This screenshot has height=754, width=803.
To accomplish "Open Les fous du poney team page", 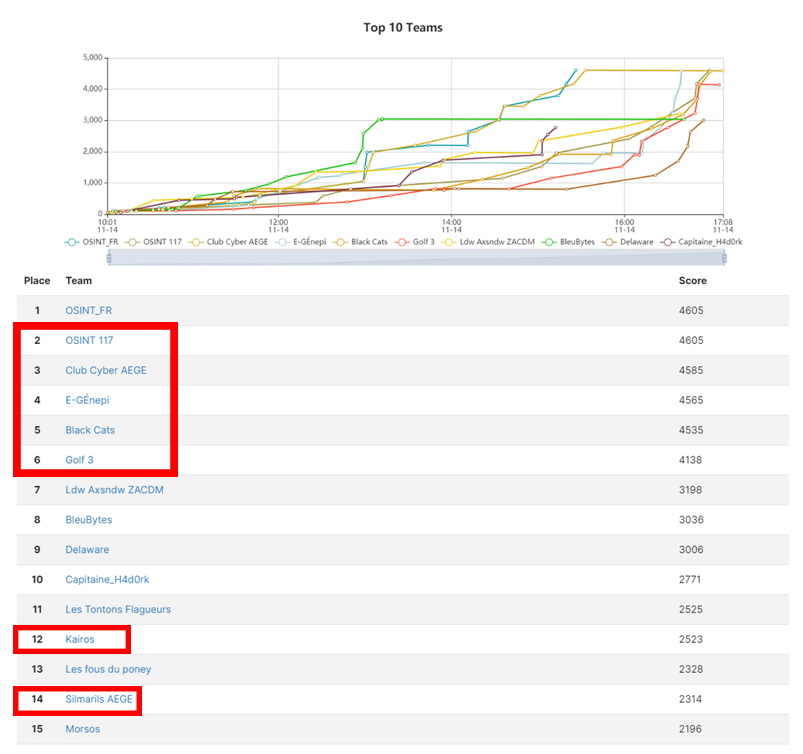I will (x=108, y=669).
